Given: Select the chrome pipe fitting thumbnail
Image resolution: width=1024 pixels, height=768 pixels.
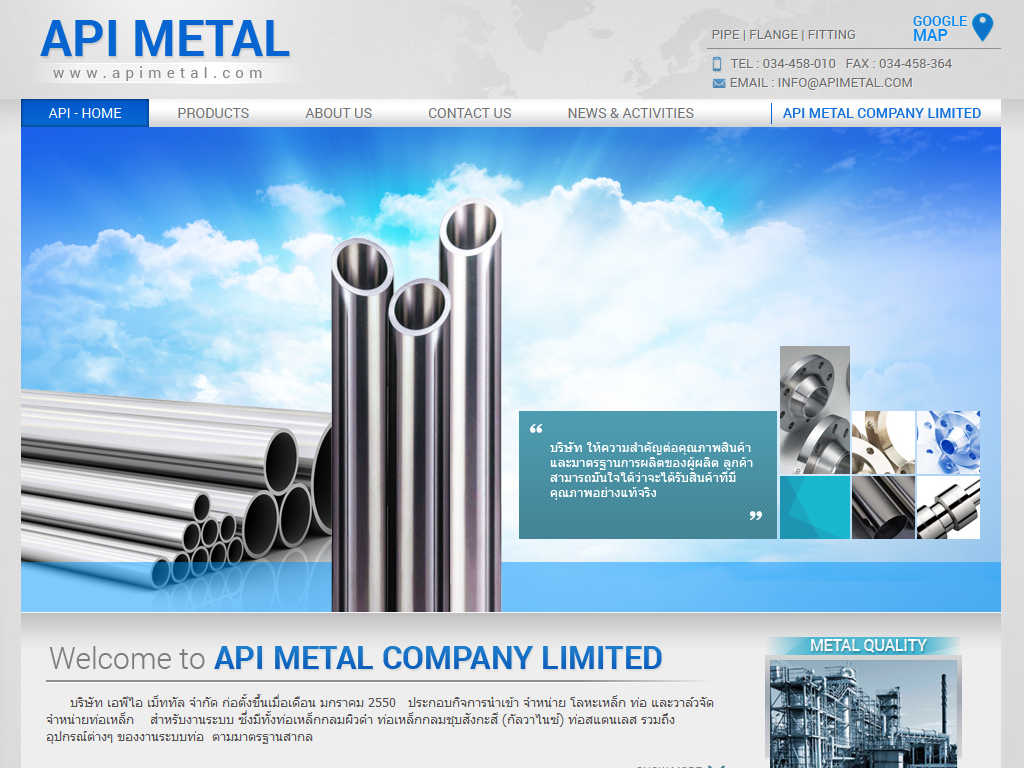Looking at the screenshot, I should pyautogui.click(x=948, y=507).
